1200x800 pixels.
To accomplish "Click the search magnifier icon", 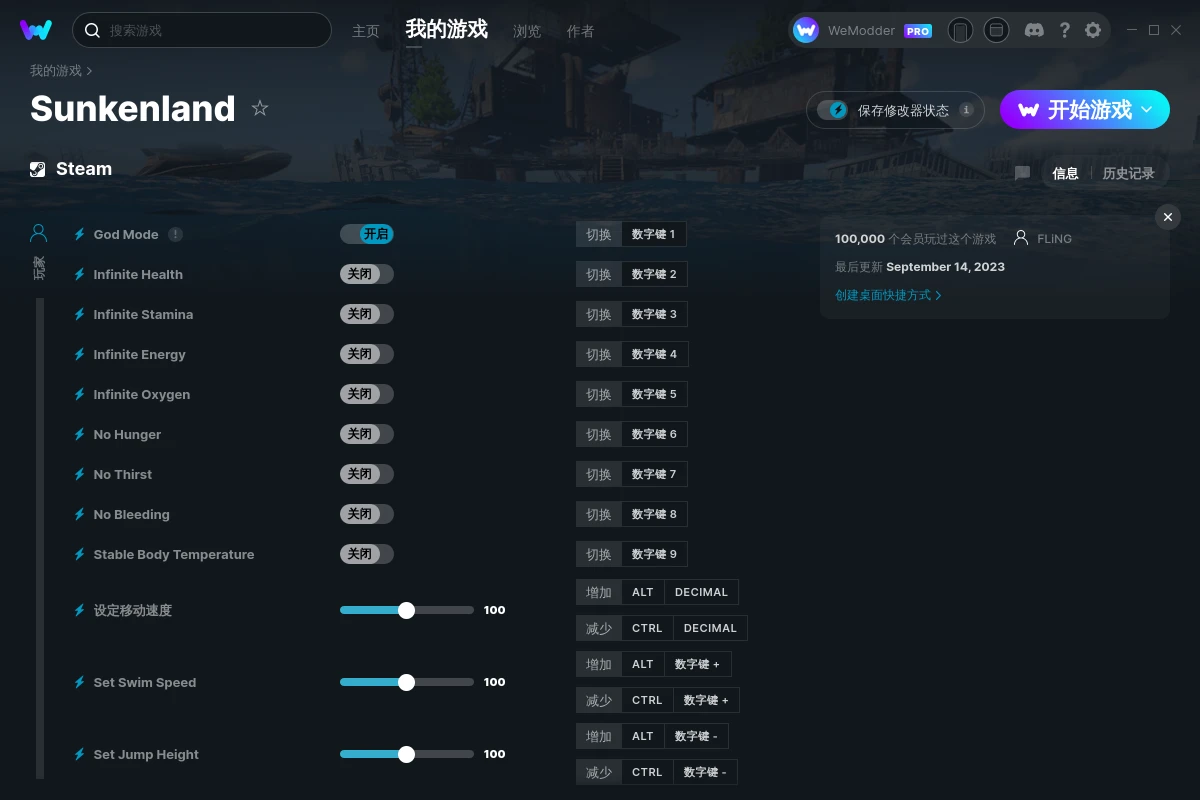I will tap(92, 30).
